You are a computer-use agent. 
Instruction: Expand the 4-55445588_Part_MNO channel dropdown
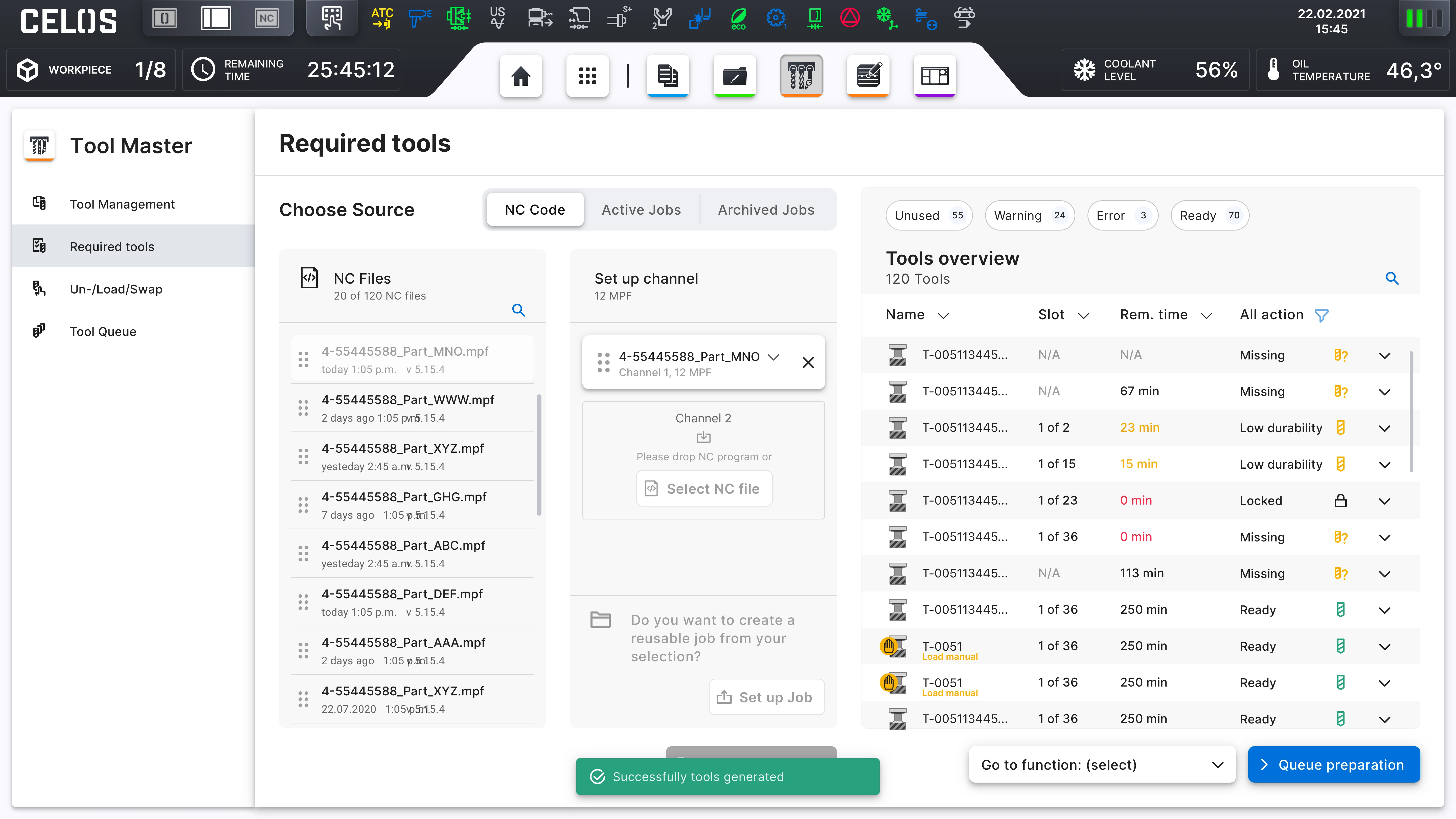774,357
